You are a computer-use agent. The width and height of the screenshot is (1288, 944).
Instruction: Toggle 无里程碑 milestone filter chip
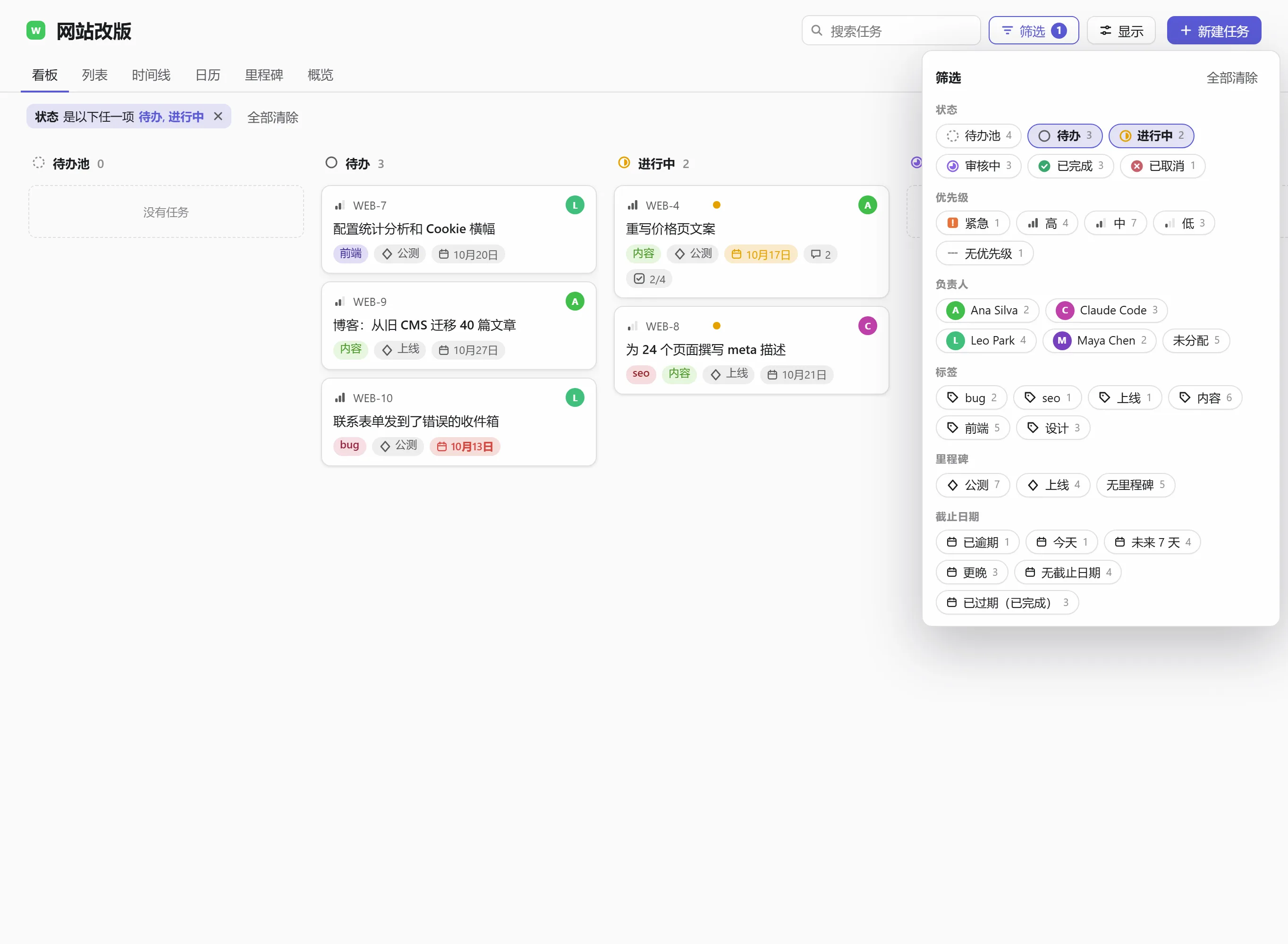pyautogui.click(x=1135, y=485)
